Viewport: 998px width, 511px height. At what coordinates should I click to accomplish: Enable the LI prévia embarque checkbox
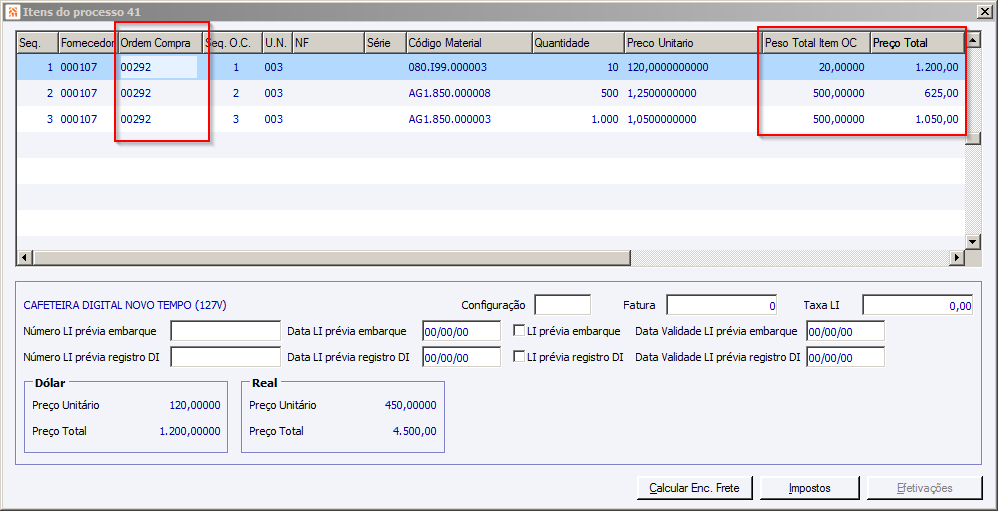tap(519, 331)
